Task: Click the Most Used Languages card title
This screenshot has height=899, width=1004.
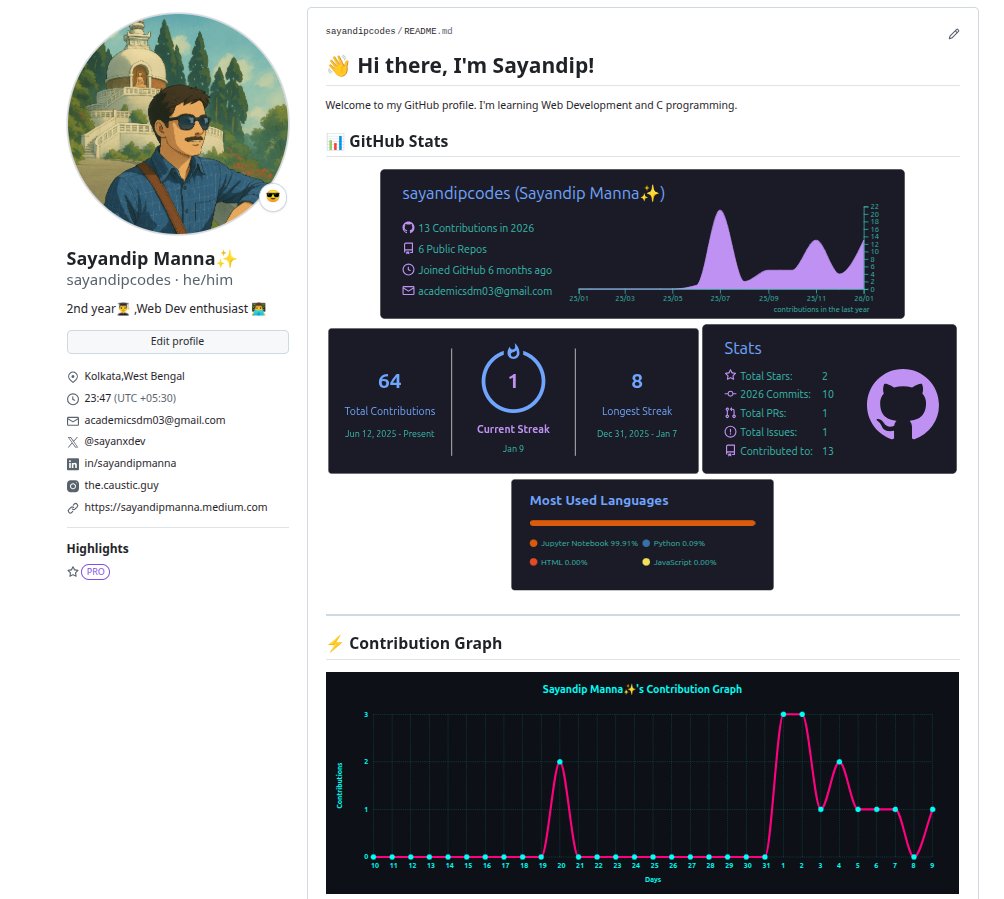Action: (x=599, y=501)
